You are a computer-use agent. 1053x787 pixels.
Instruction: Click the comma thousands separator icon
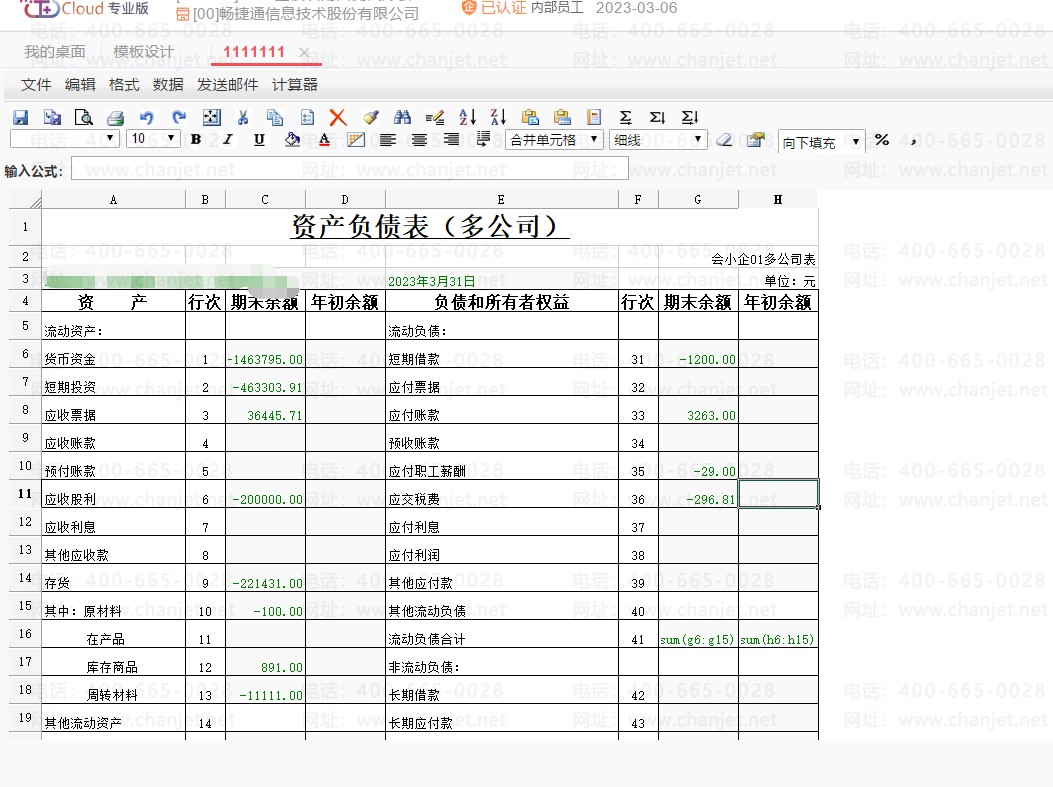pos(913,141)
